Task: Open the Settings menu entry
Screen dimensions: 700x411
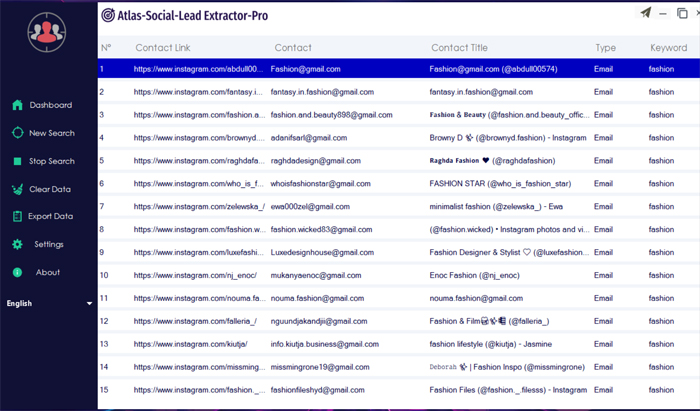Action: 49,244
